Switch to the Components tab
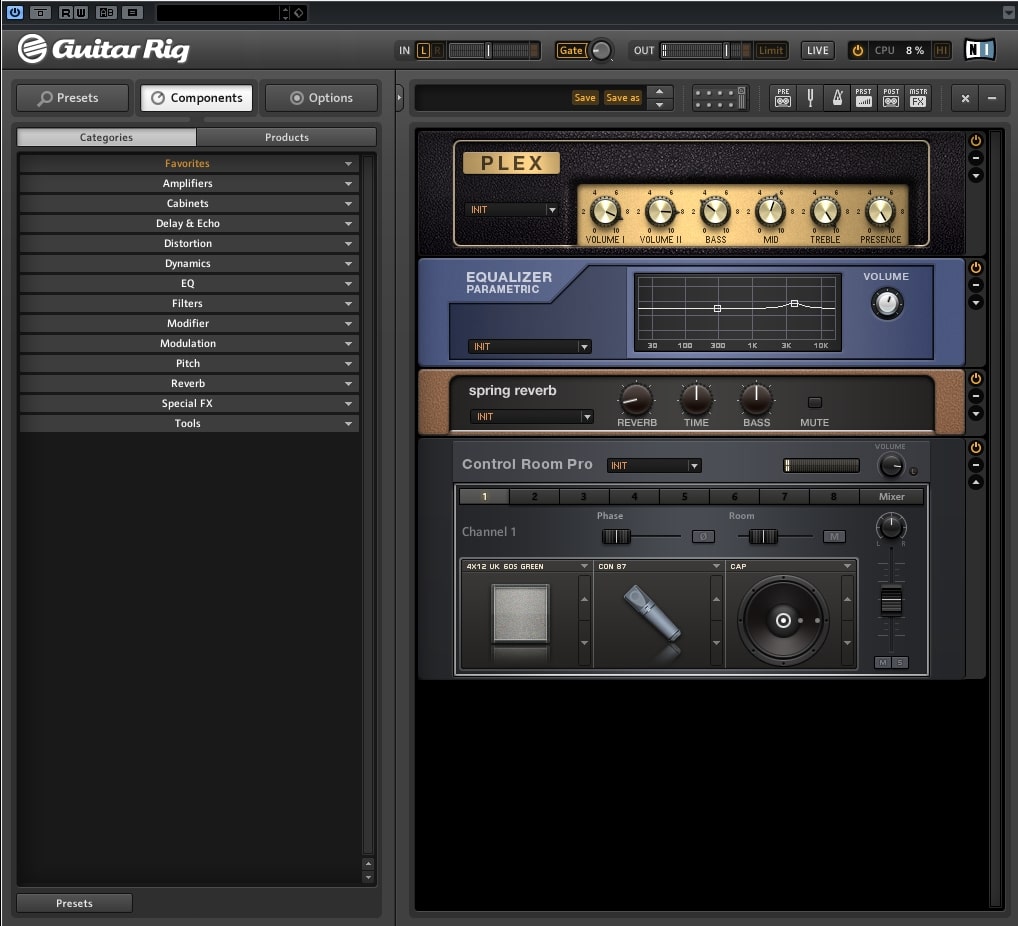 pos(197,98)
